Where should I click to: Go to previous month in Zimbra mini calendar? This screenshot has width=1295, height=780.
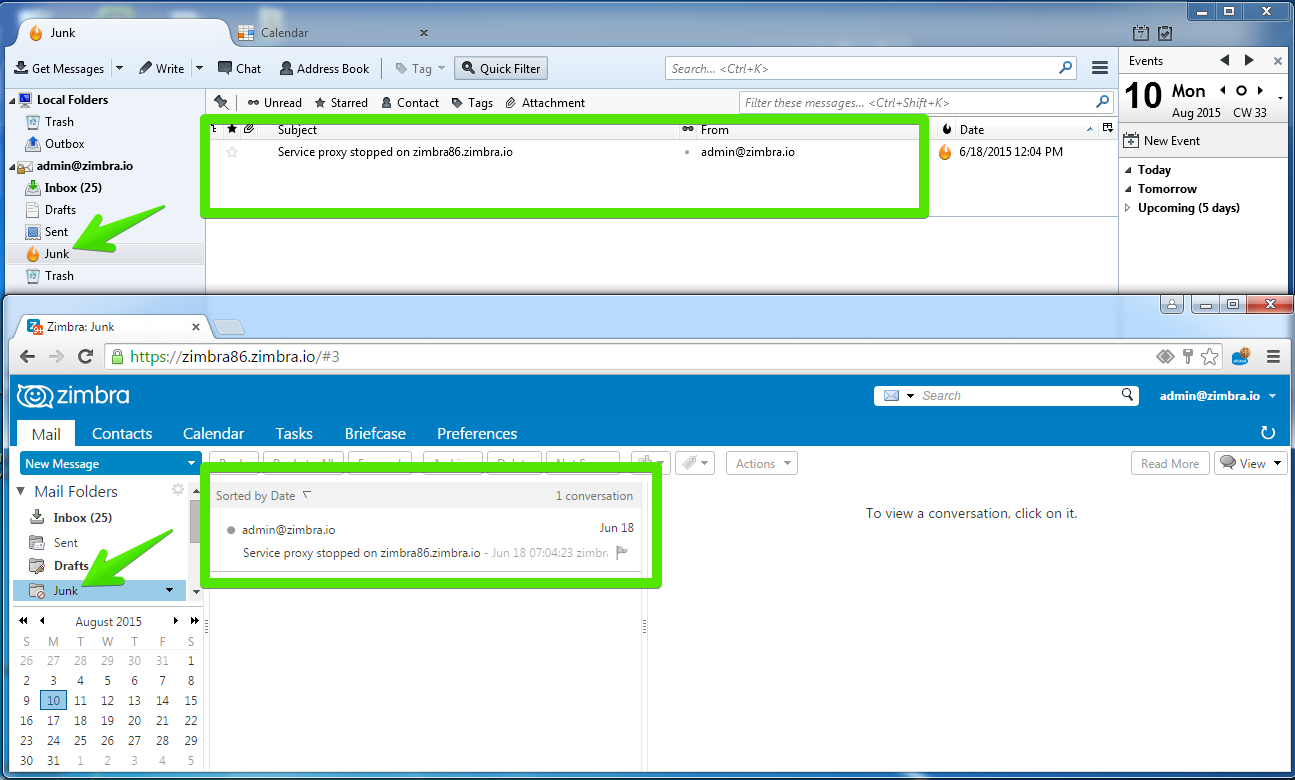pos(42,621)
